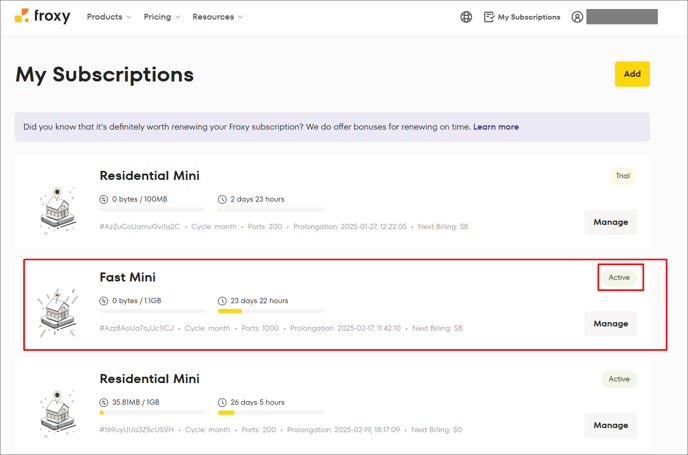Click the clock icon beside 26 days 5 hours
The width and height of the screenshot is (688, 455).
click(222, 402)
